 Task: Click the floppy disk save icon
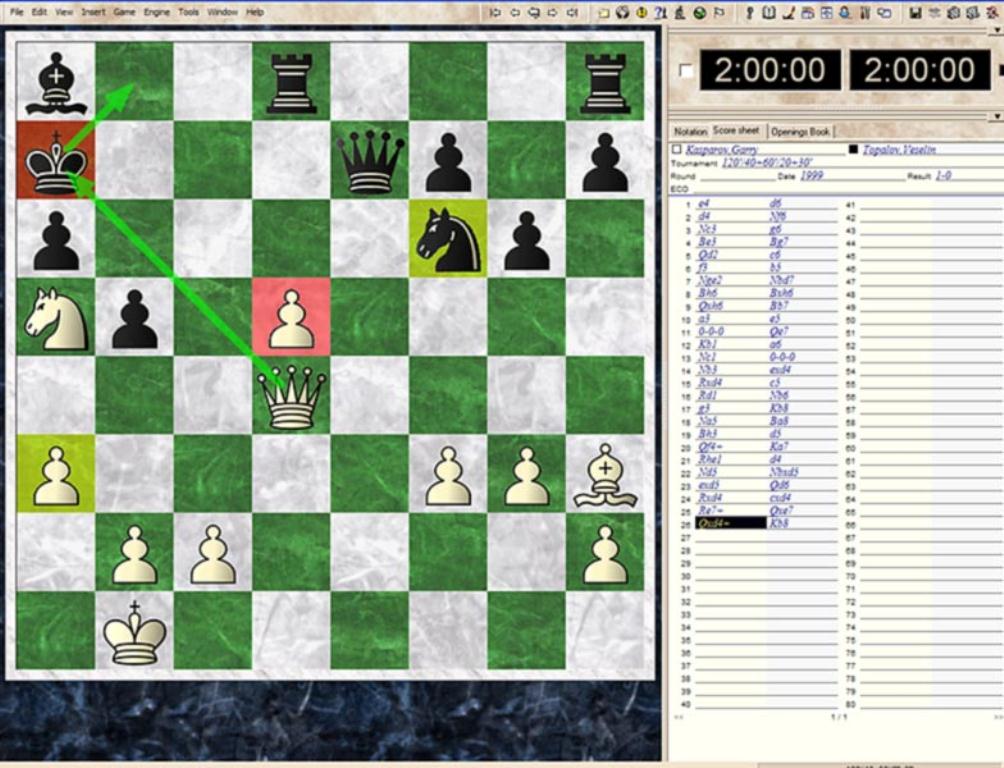pyautogui.click(x=915, y=13)
